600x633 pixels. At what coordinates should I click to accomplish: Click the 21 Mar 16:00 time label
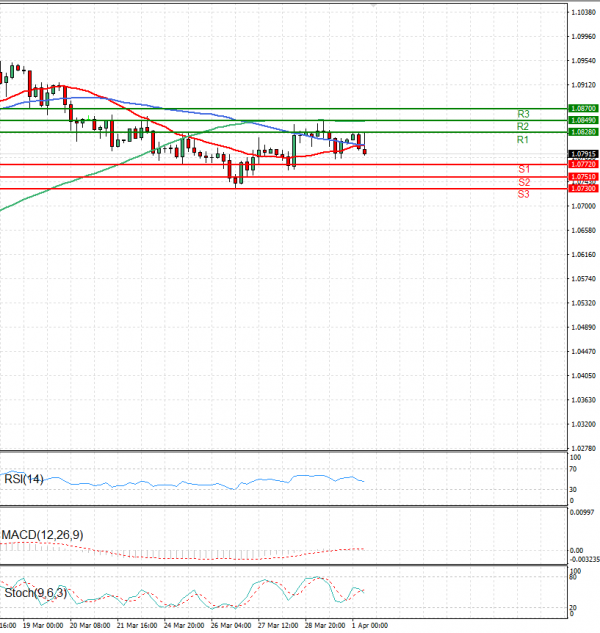137,625
